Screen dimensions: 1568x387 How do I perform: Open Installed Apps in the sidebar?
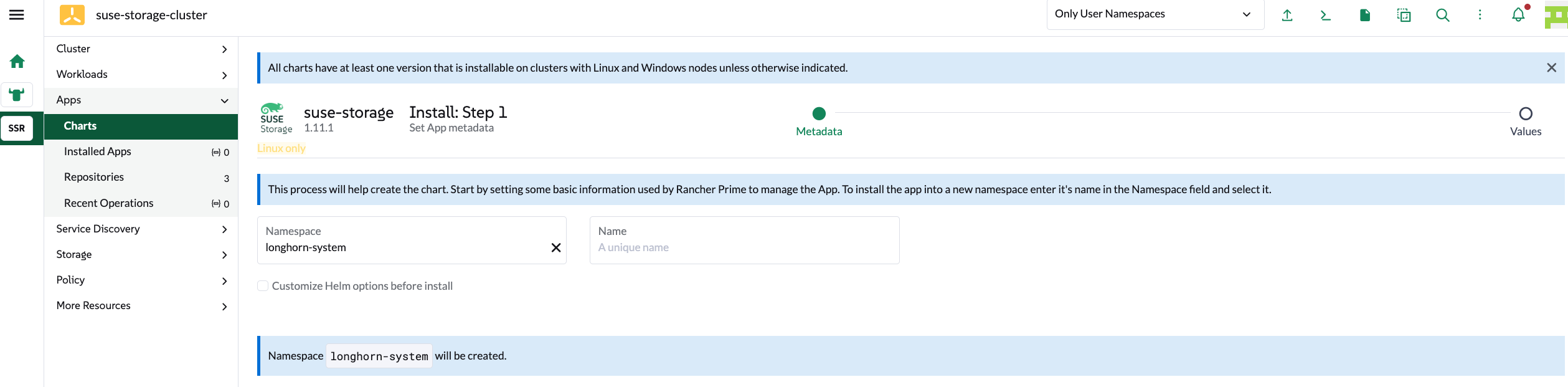tap(98, 151)
